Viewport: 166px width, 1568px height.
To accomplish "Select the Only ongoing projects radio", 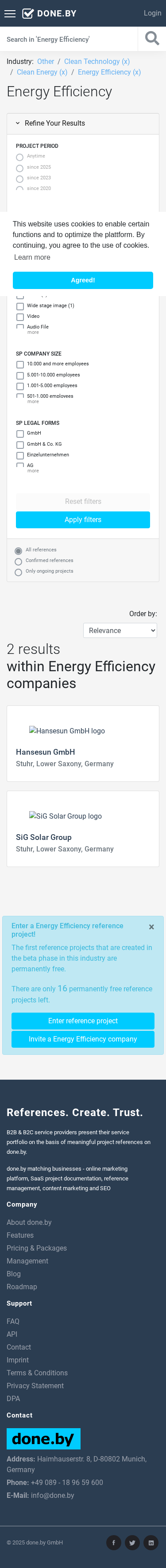I will [x=18, y=572].
